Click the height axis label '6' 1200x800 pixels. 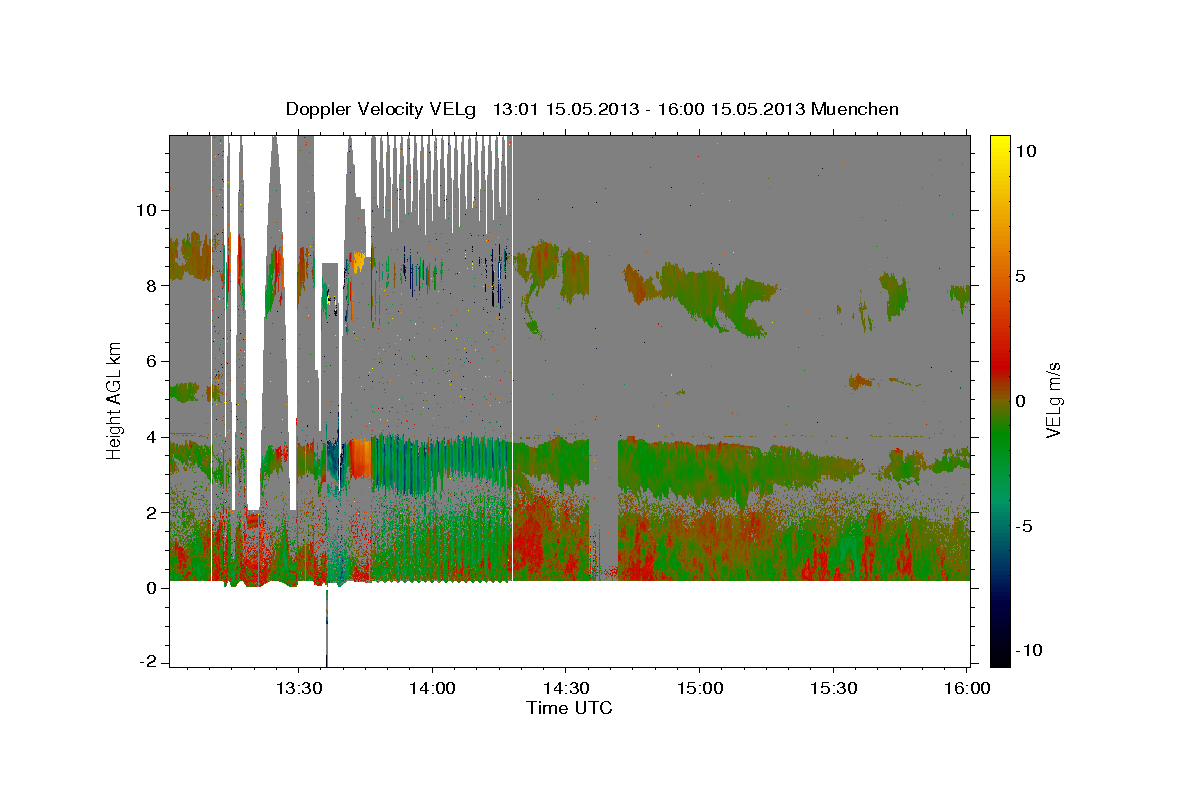pyautogui.click(x=153, y=361)
